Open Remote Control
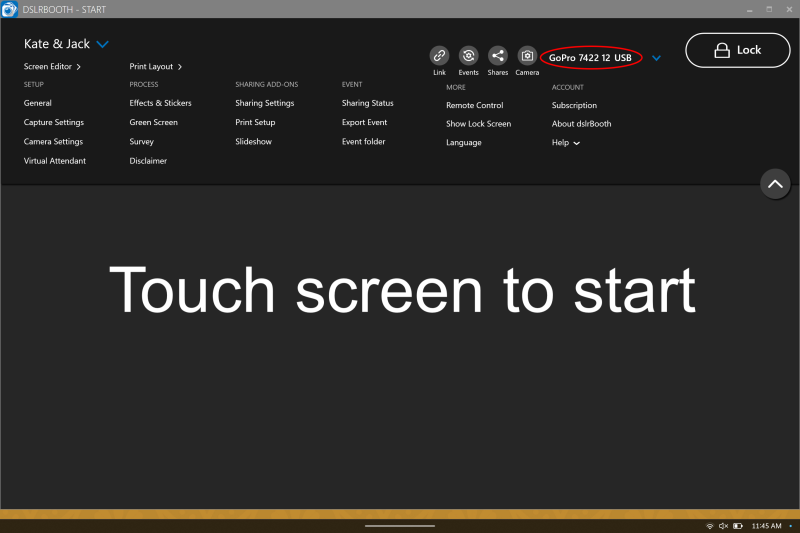Screen dimensions: 800x533 [474, 106]
